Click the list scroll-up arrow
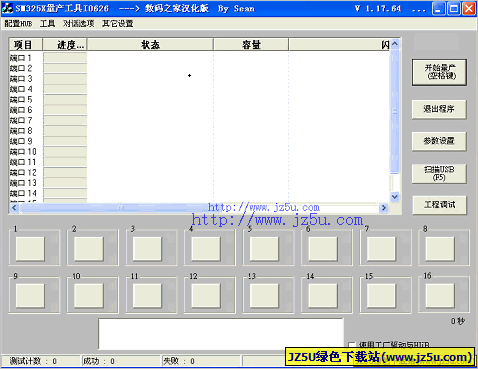 (395, 44)
